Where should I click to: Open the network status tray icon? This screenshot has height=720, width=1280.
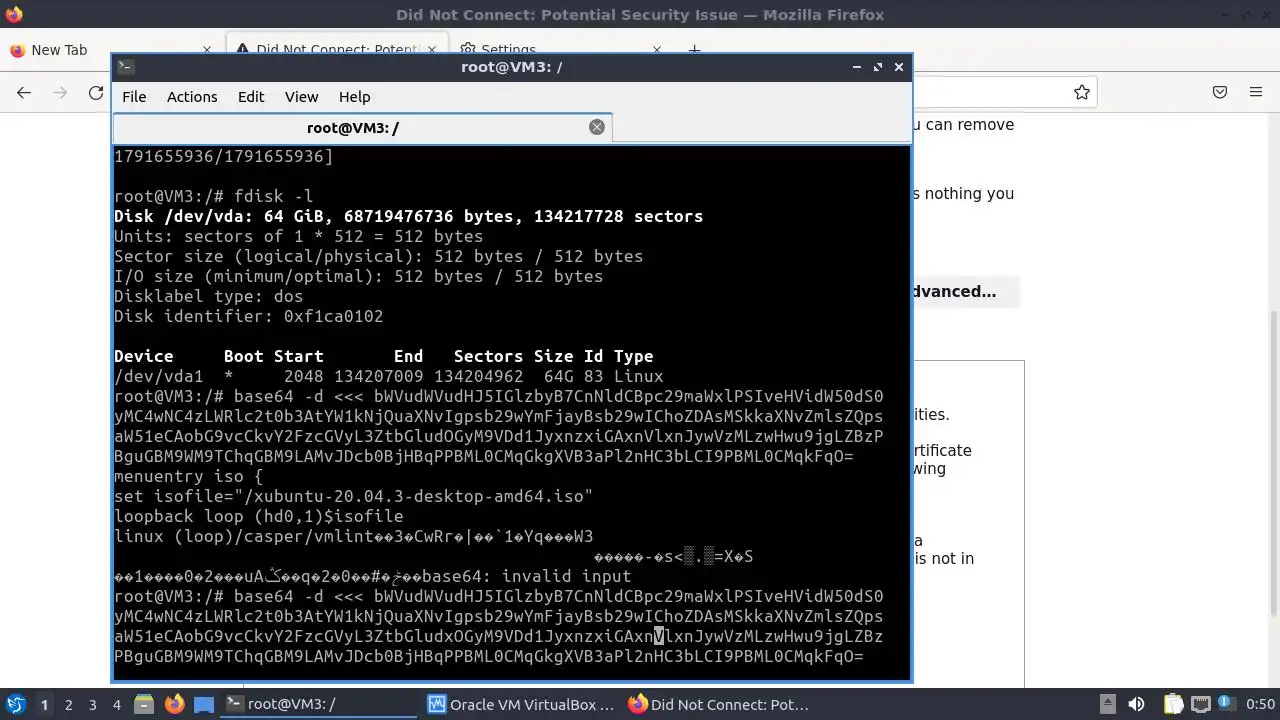pos(1200,704)
